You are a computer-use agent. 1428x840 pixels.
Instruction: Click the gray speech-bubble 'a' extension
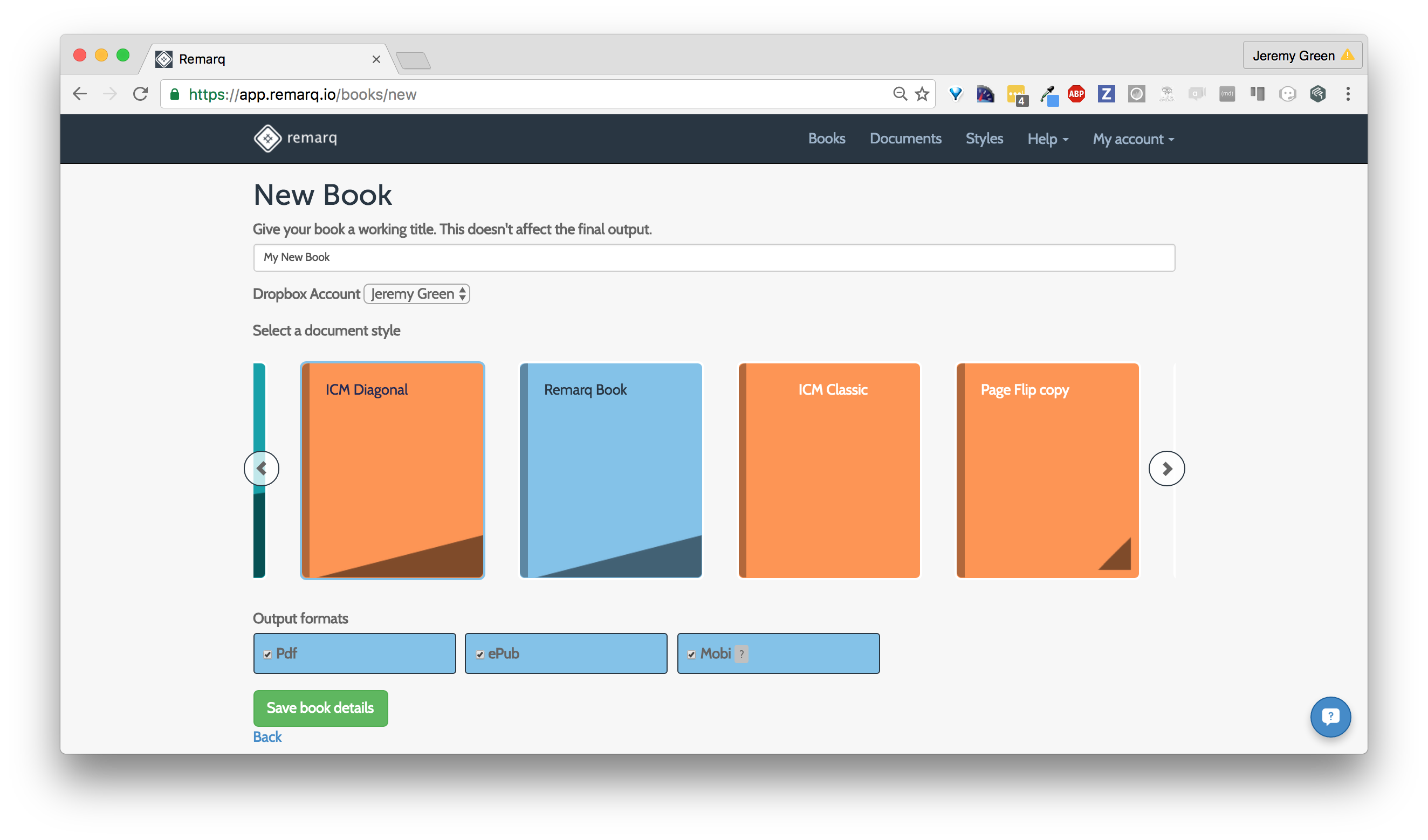[x=1197, y=94]
